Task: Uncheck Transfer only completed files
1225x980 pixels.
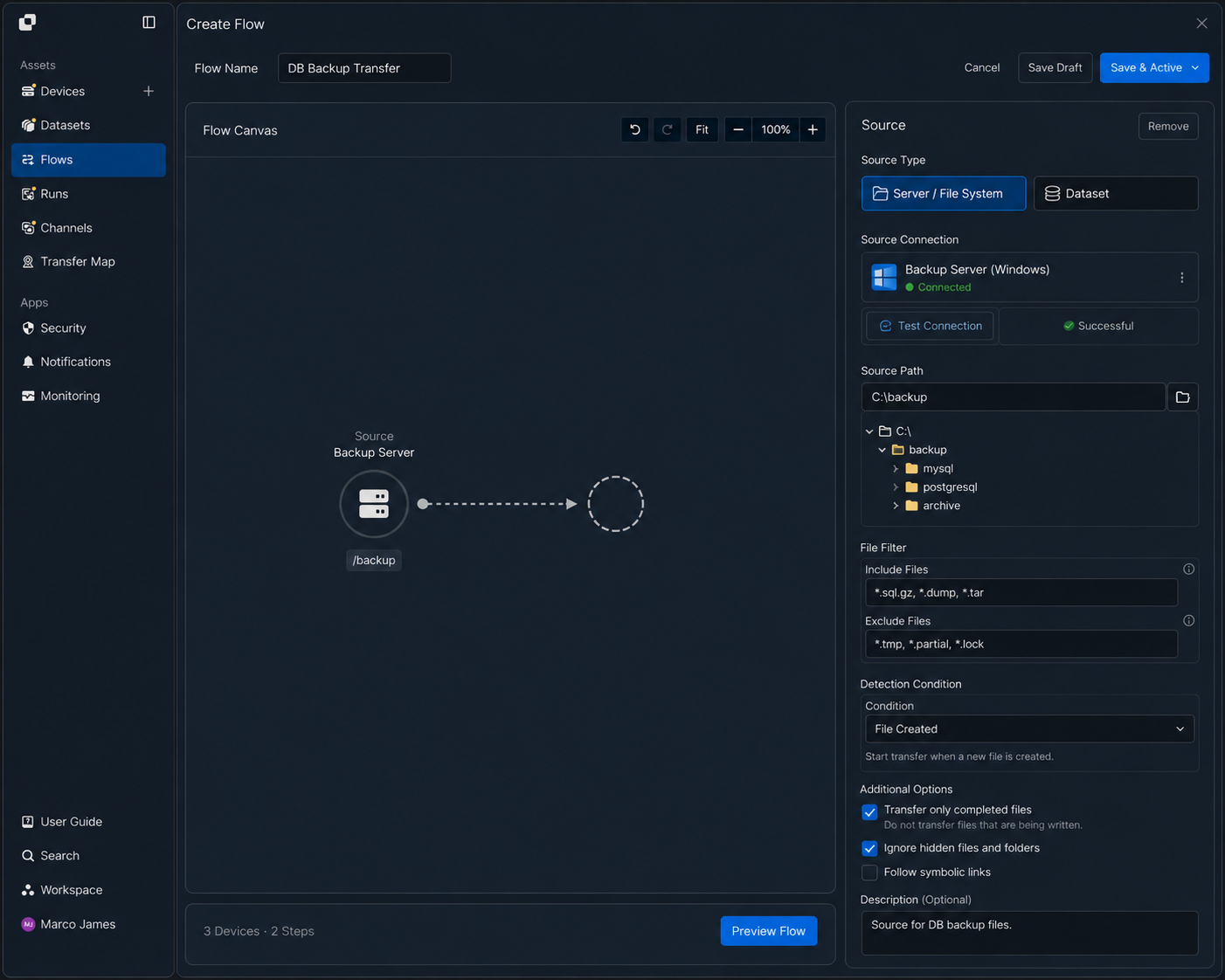Action: tap(869, 812)
